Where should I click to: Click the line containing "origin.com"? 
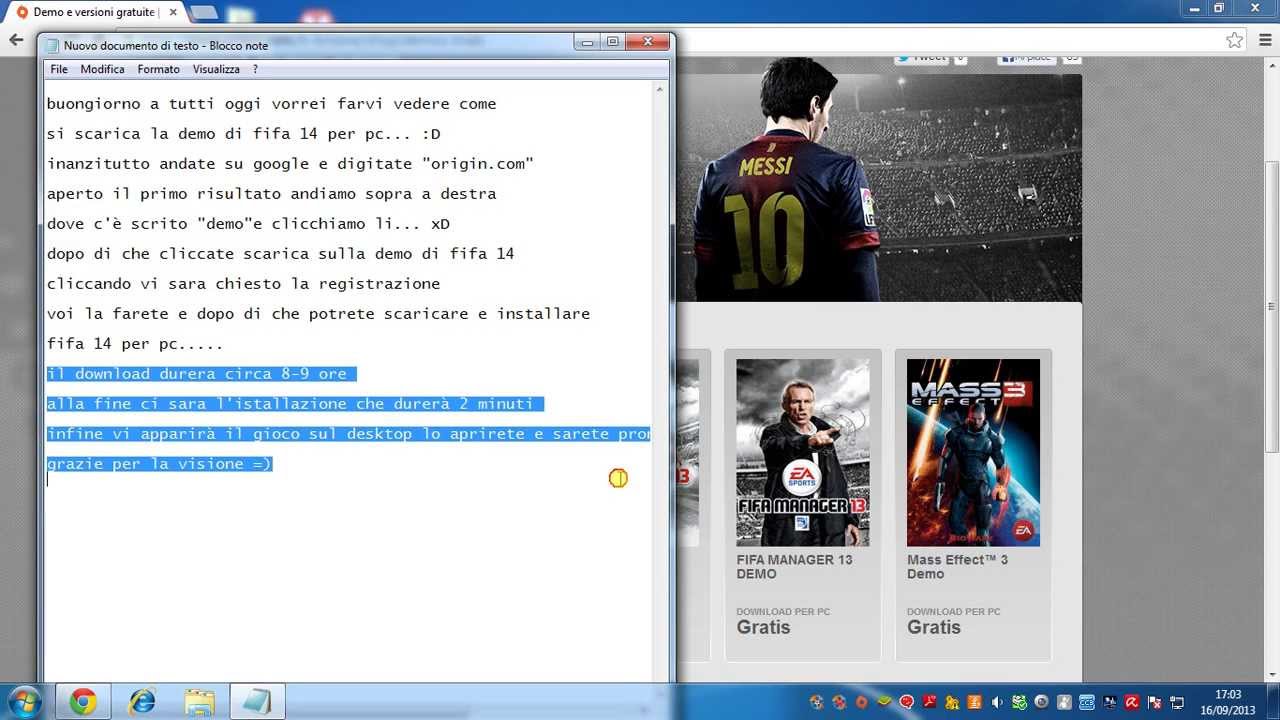(x=290, y=164)
